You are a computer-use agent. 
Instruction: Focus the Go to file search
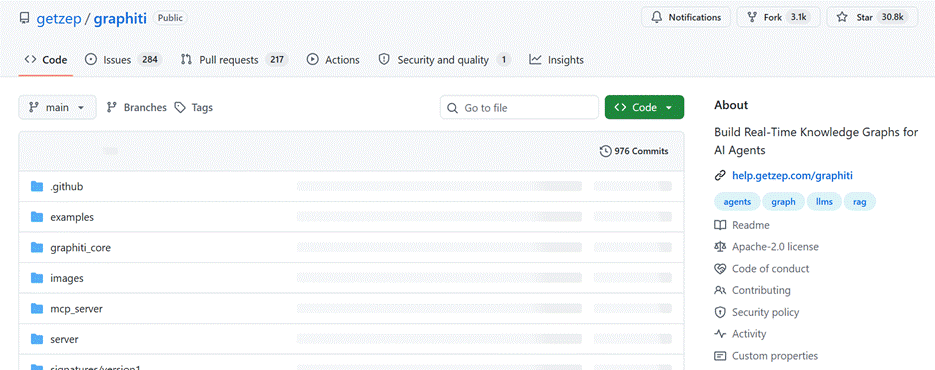[519, 107]
